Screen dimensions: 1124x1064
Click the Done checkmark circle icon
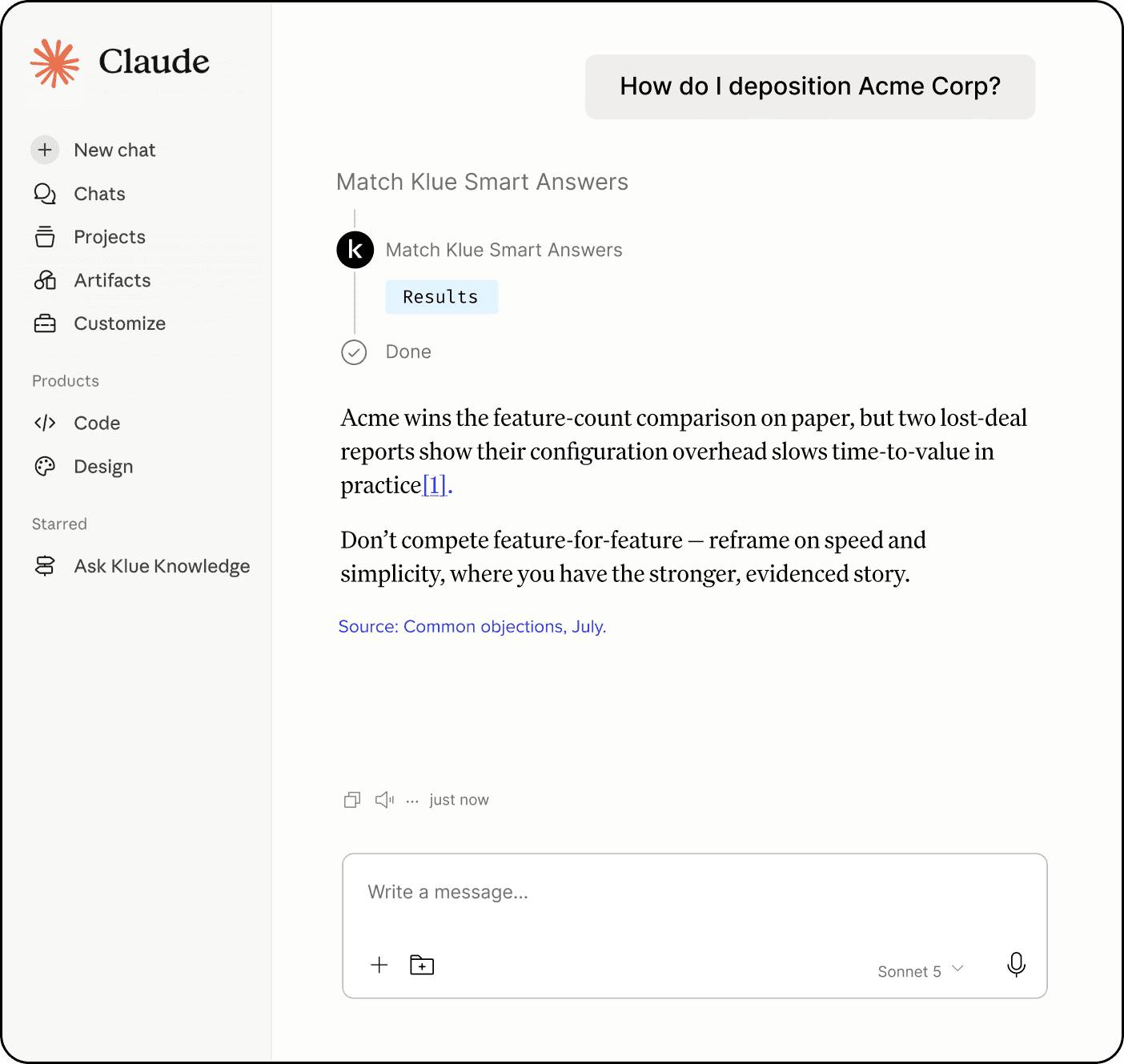[354, 352]
